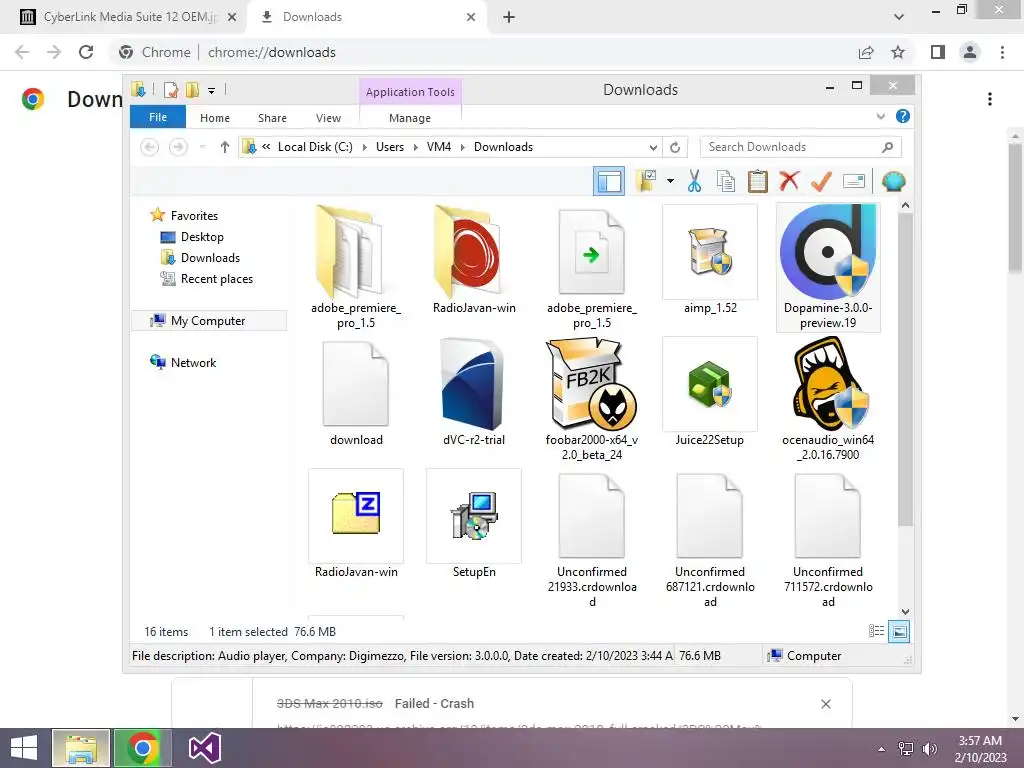Image resolution: width=1024 pixels, height=768 pixels.
Task: Click Properties icon in quick access toolbar
Action: point(171,89)
